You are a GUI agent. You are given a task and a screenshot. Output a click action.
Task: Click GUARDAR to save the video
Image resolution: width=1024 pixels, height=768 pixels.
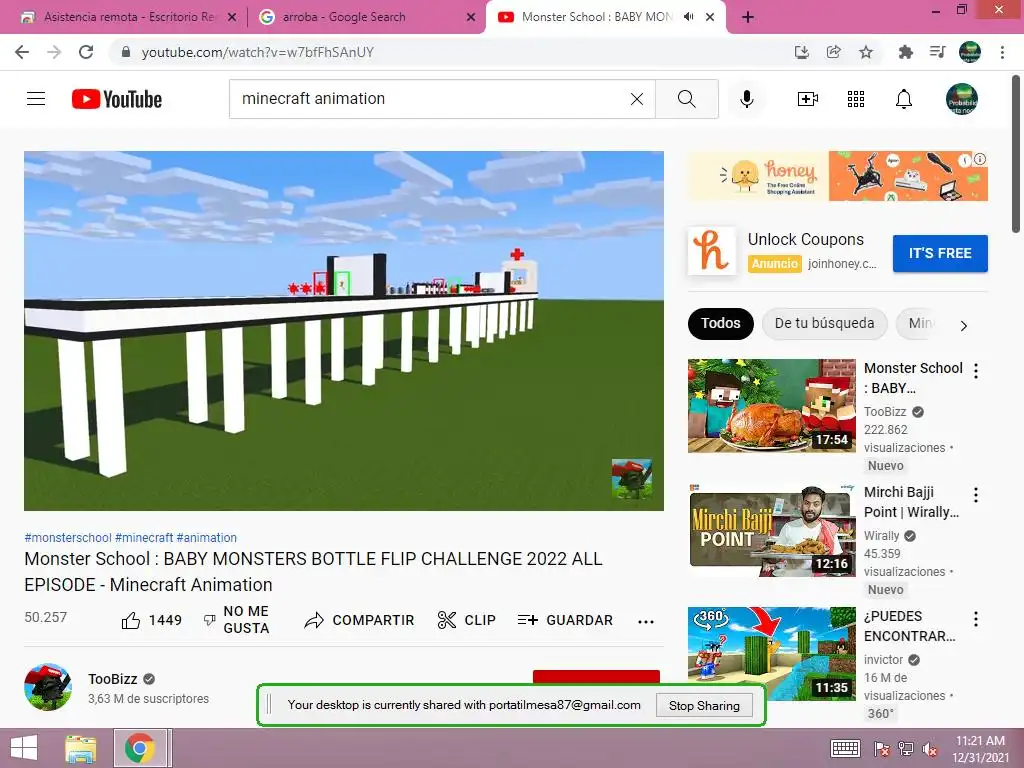pos(566,620)
